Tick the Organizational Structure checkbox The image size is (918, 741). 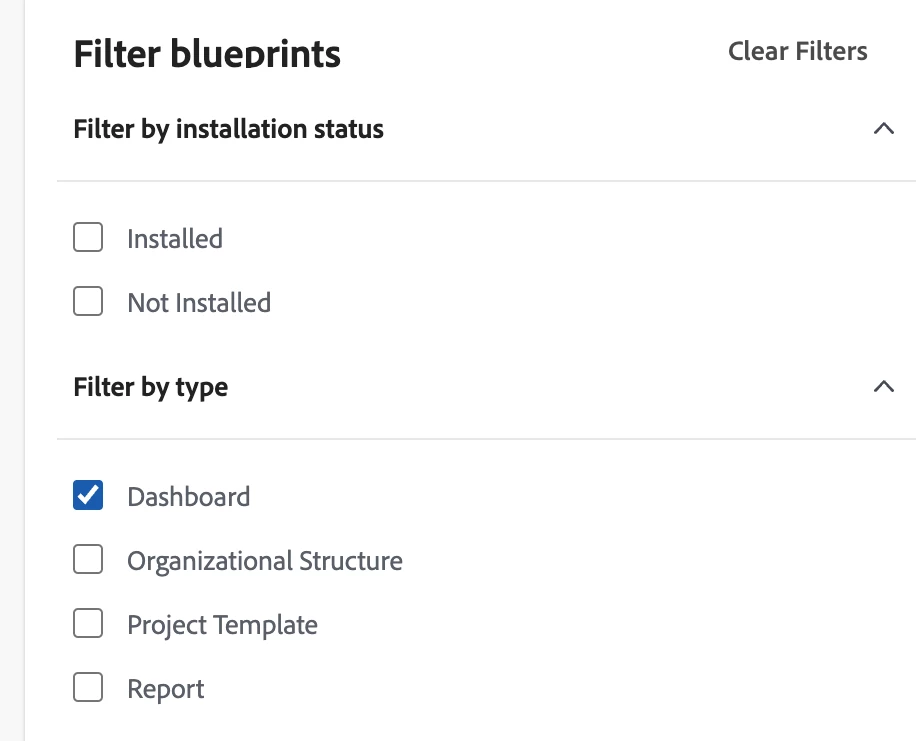tap(88, 560)
